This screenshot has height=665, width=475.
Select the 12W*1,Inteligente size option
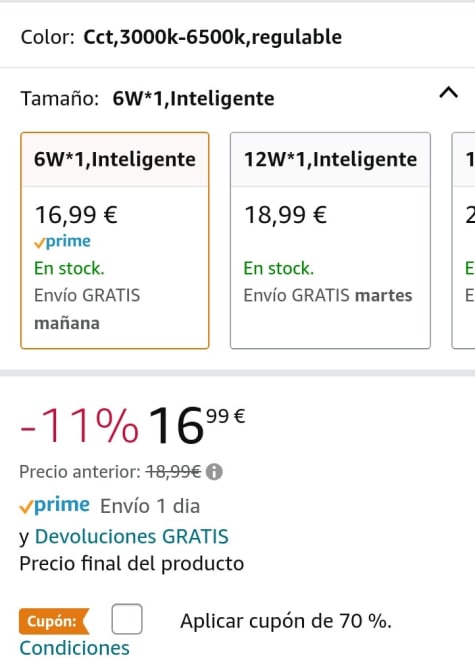[x=330, y=240]
